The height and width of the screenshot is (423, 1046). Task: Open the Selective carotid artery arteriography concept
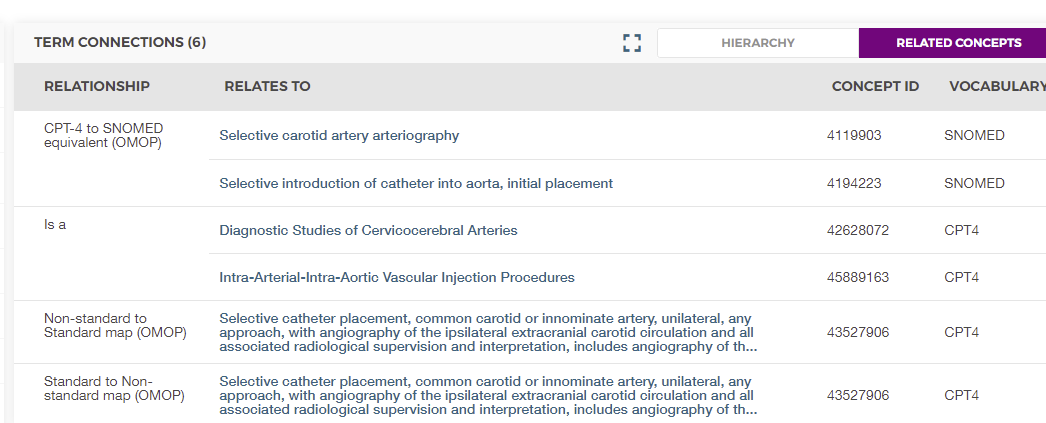click(x=339, y=135)
